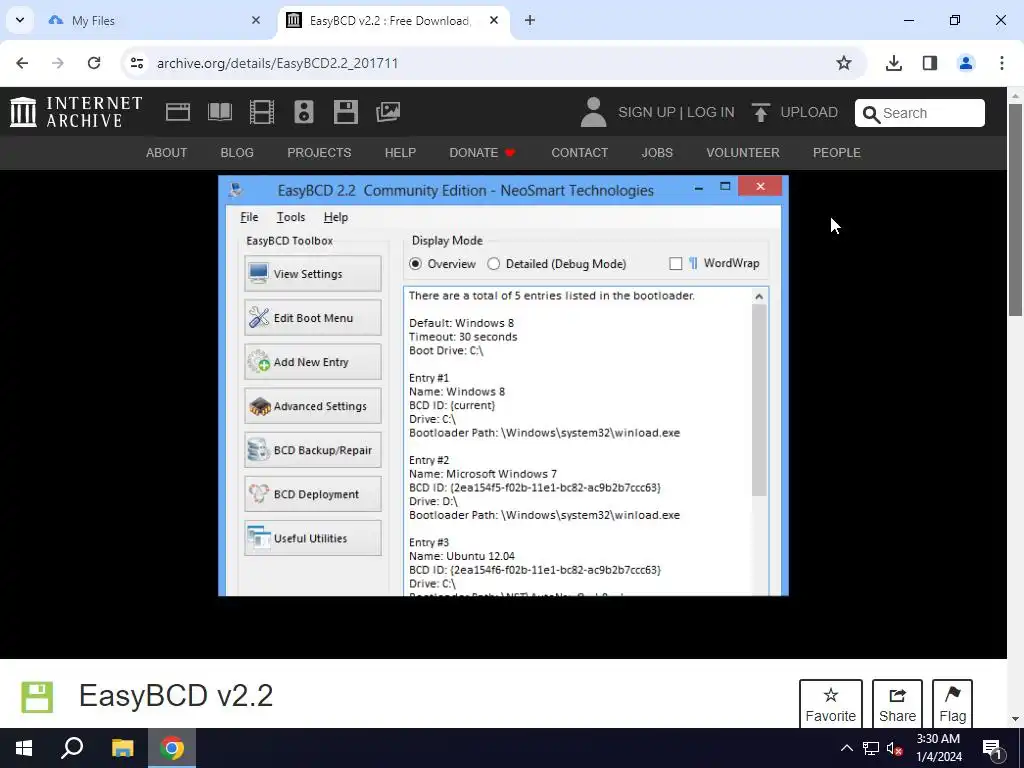Click the network tray icon
Viewport: 1024px width, 768px height.
(871, 748)
